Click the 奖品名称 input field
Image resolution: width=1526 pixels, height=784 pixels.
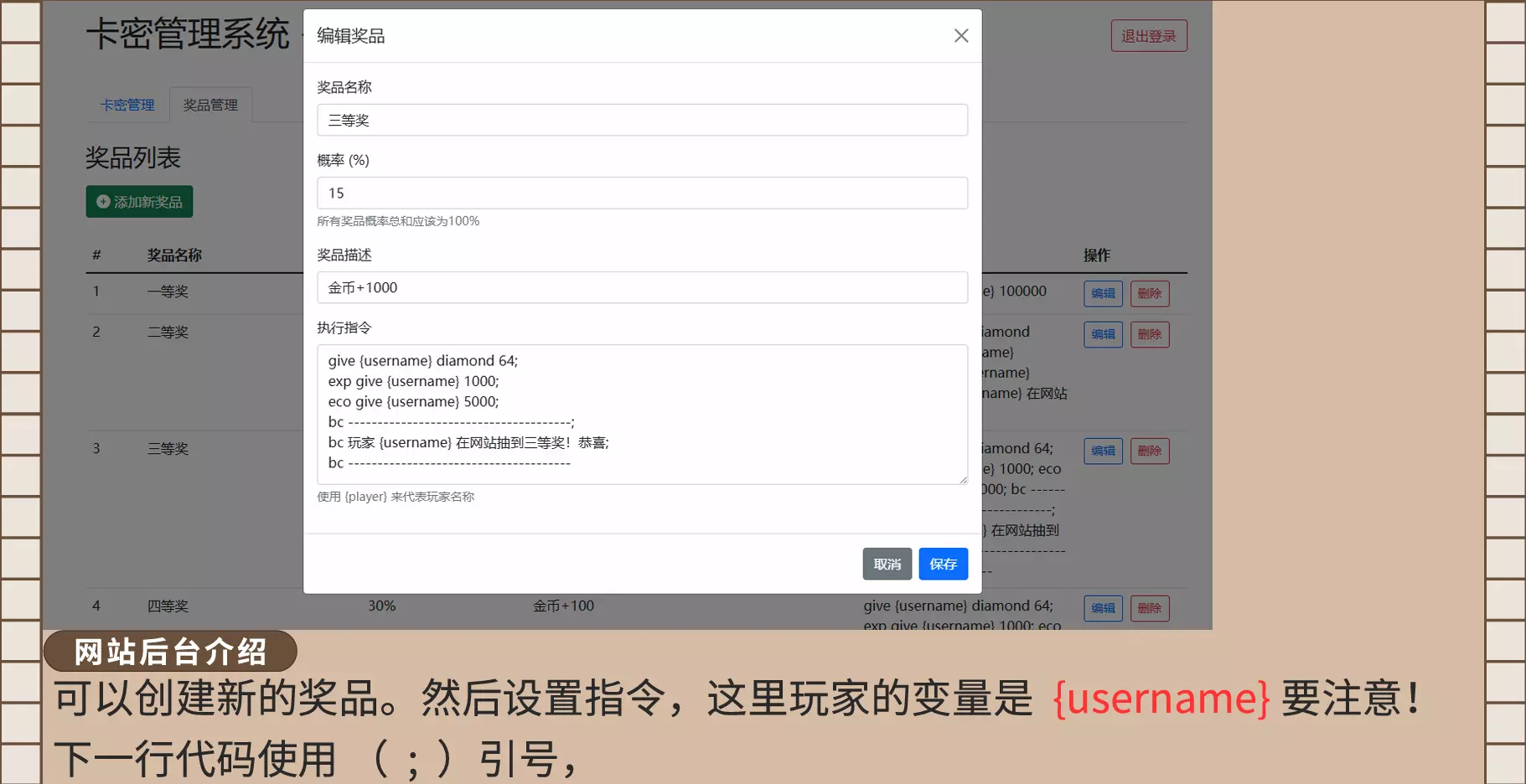coord(642,120)
